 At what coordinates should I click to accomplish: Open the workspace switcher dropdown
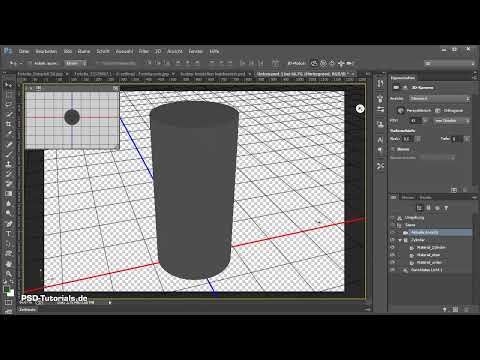449,63
